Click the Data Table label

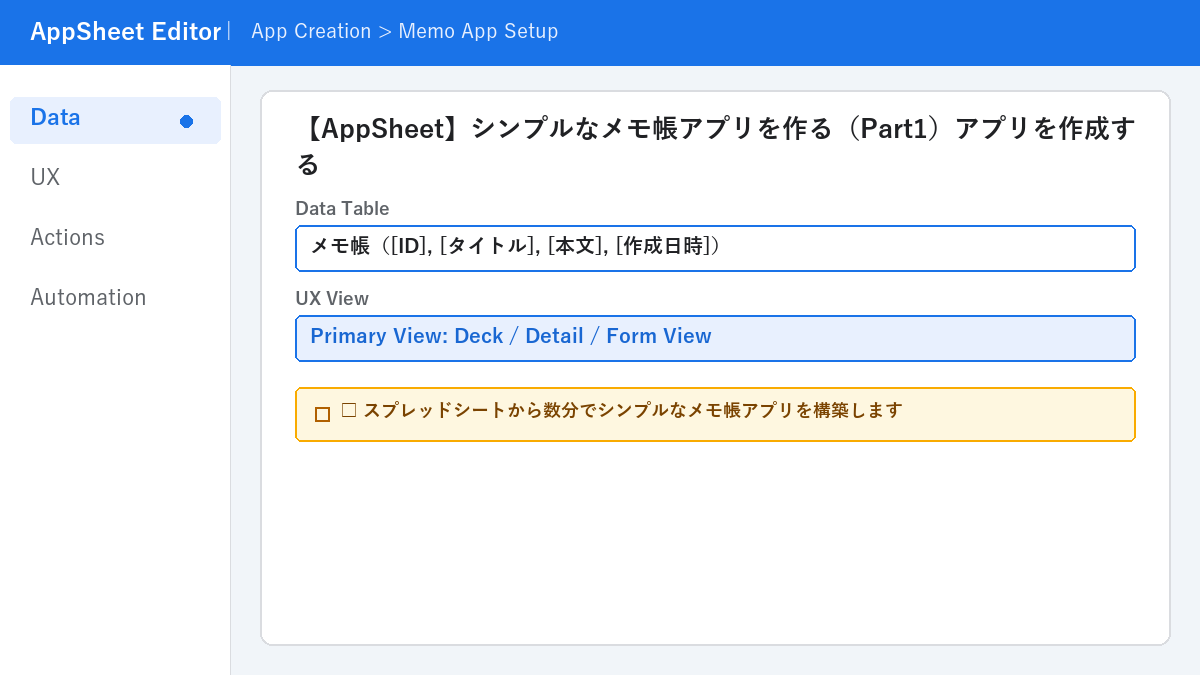(342, 208)
